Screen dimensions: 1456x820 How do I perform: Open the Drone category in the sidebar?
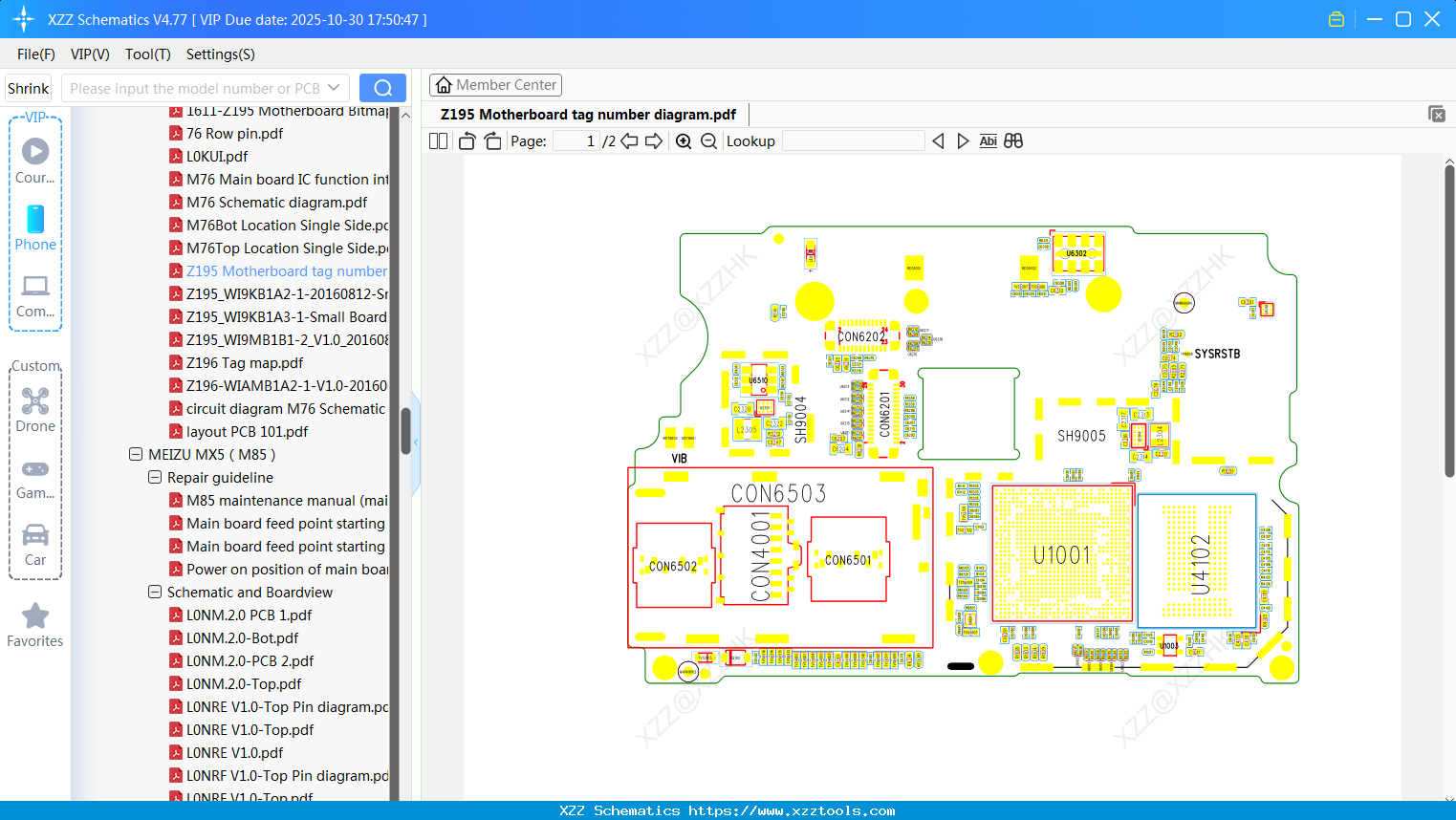(35, 410)
